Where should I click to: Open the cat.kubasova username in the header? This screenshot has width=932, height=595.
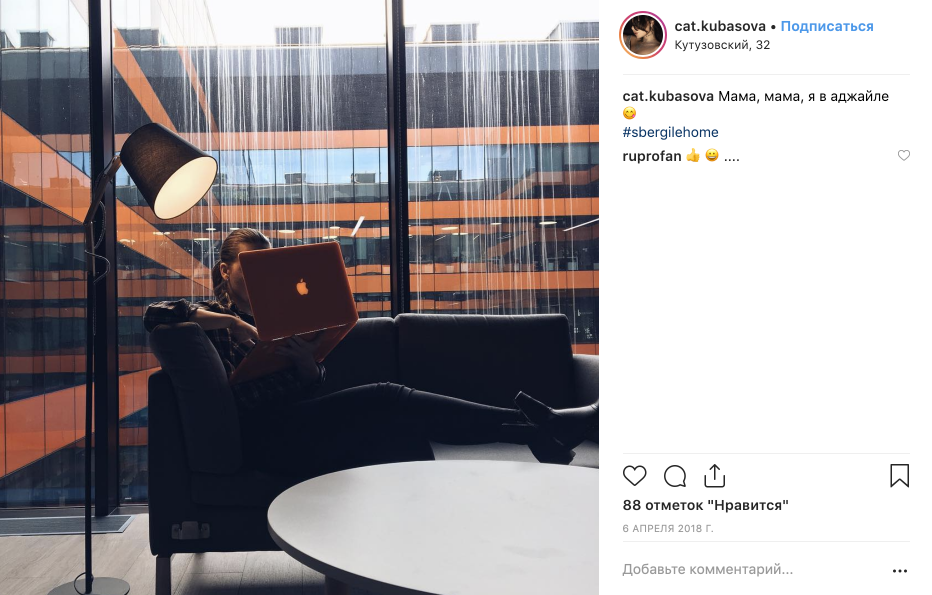[x=720, y=26]
